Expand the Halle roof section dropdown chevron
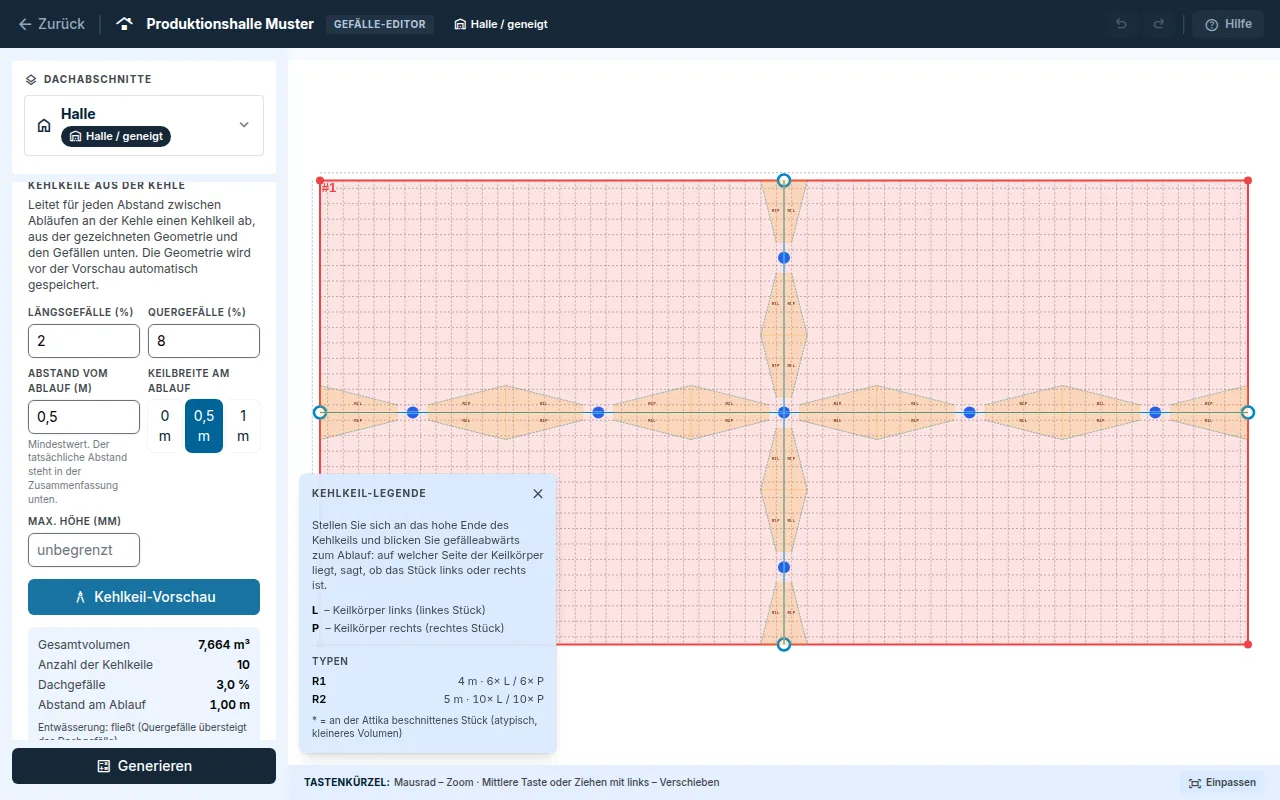This screenshot has width=1280, height=800. [x=244, y=125]
